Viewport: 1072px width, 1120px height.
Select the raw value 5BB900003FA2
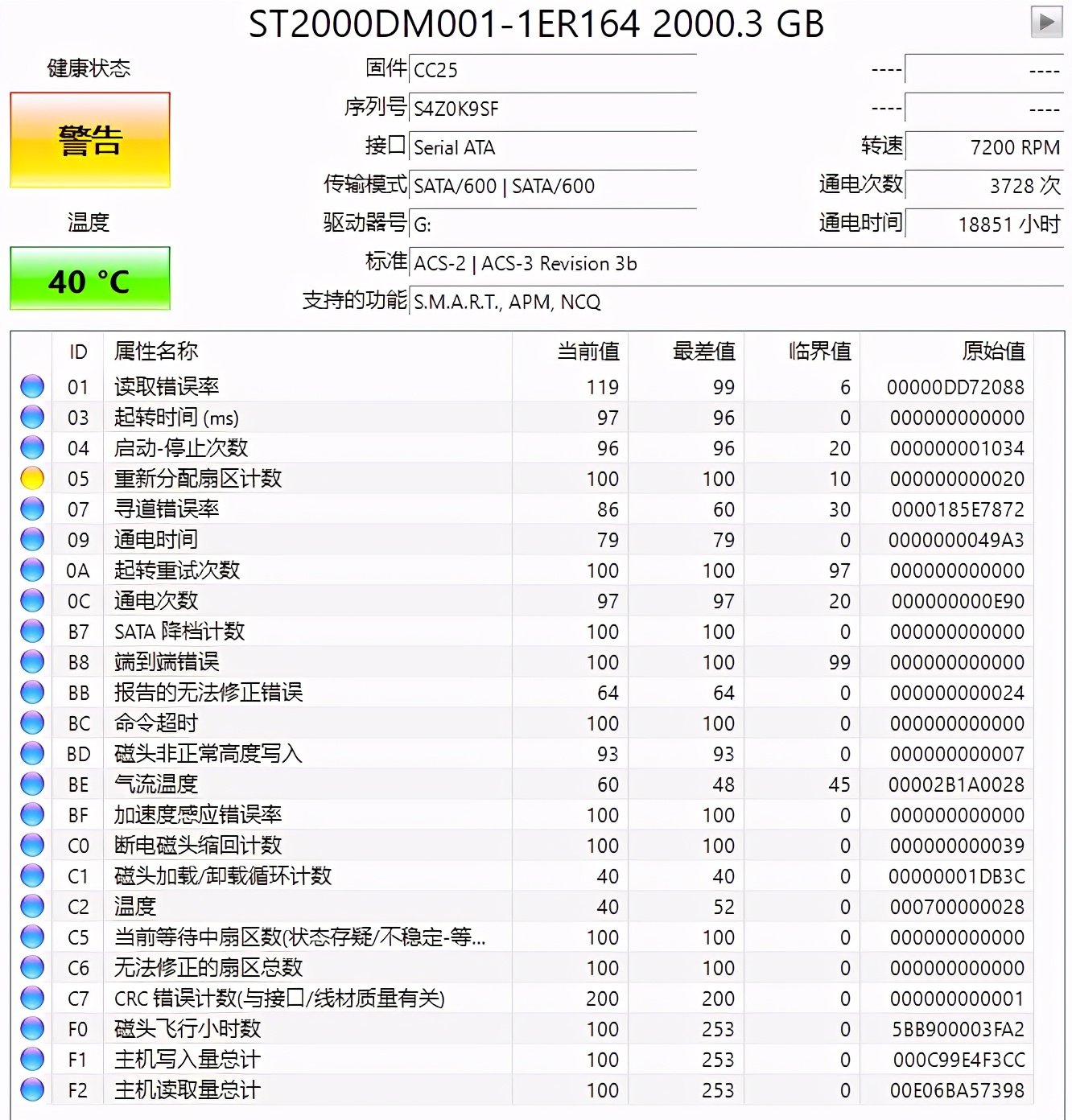(x=958, y=1029)
